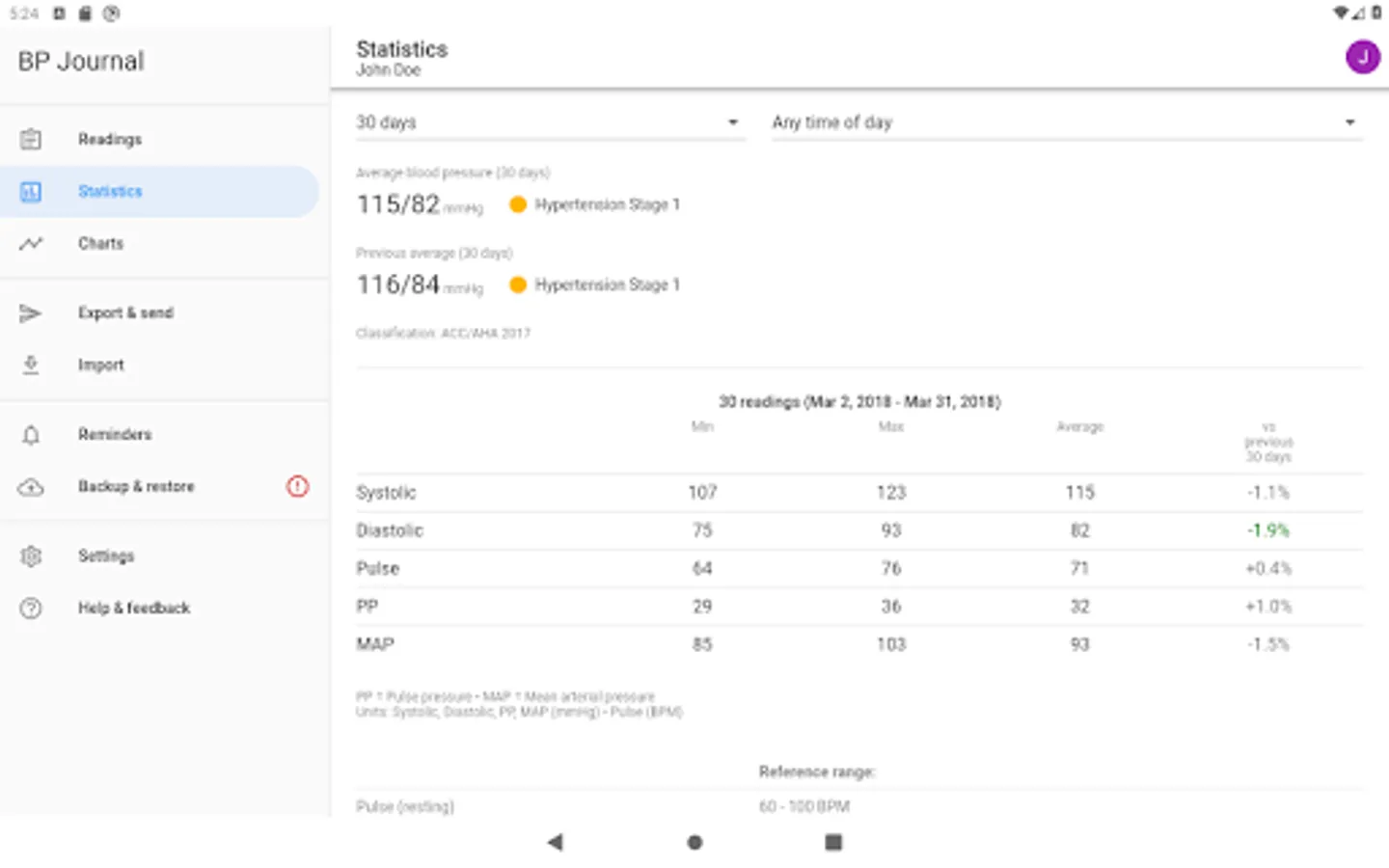Click the Help & feedback question icon
Image resolution: width=1389 pixels, height=868 pixels.
(x=31, y=609)
